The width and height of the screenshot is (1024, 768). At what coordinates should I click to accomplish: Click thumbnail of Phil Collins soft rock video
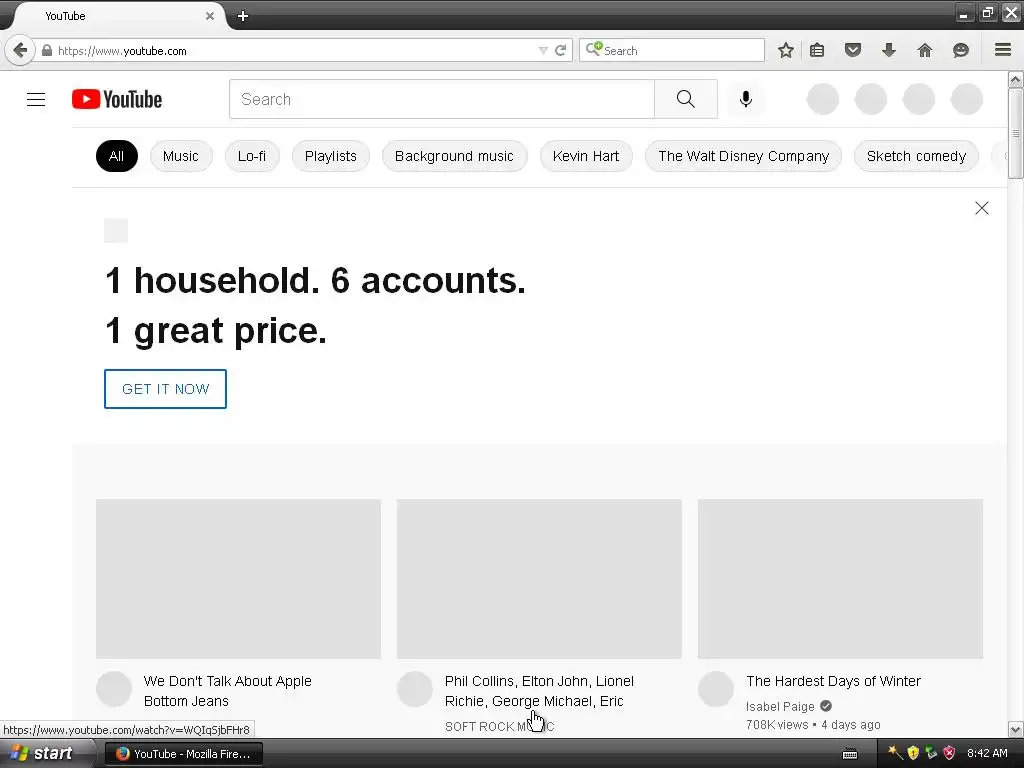click(539, 579)
